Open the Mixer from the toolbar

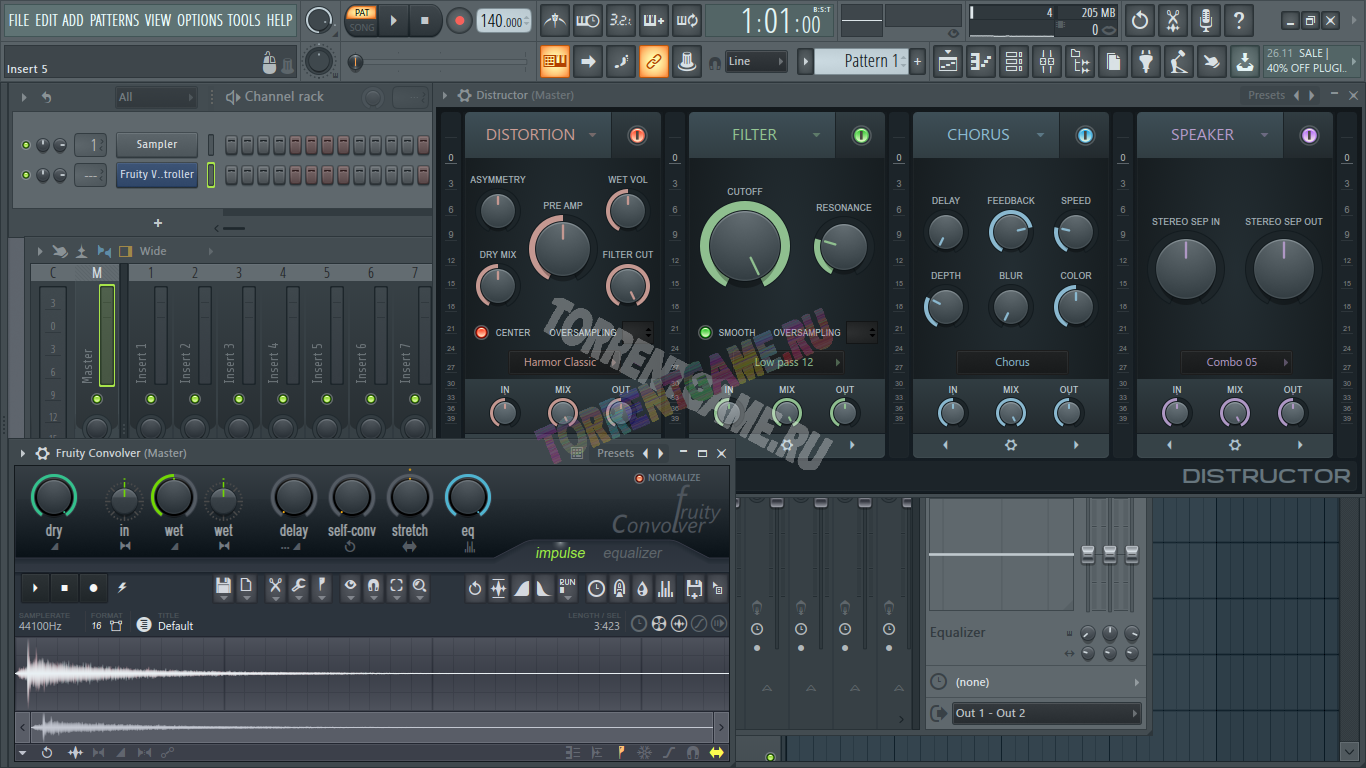pos(1046,62)
